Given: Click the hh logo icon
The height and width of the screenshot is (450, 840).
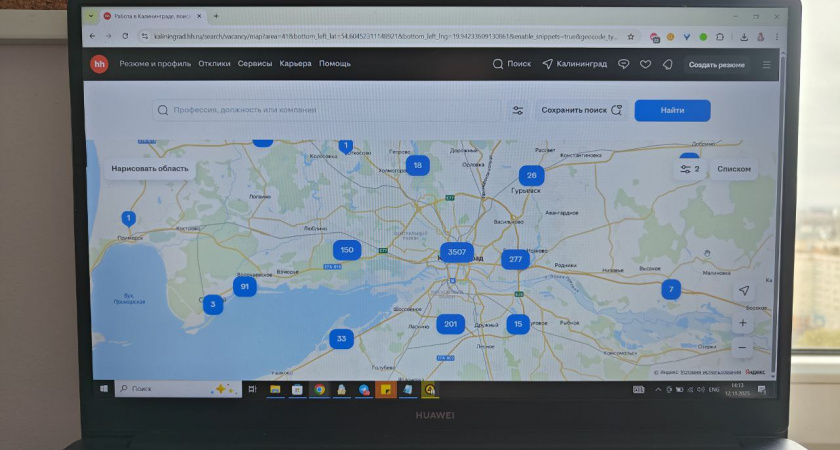Looking at the screenshot, I should pyautogui.click(x=100, y=64).
